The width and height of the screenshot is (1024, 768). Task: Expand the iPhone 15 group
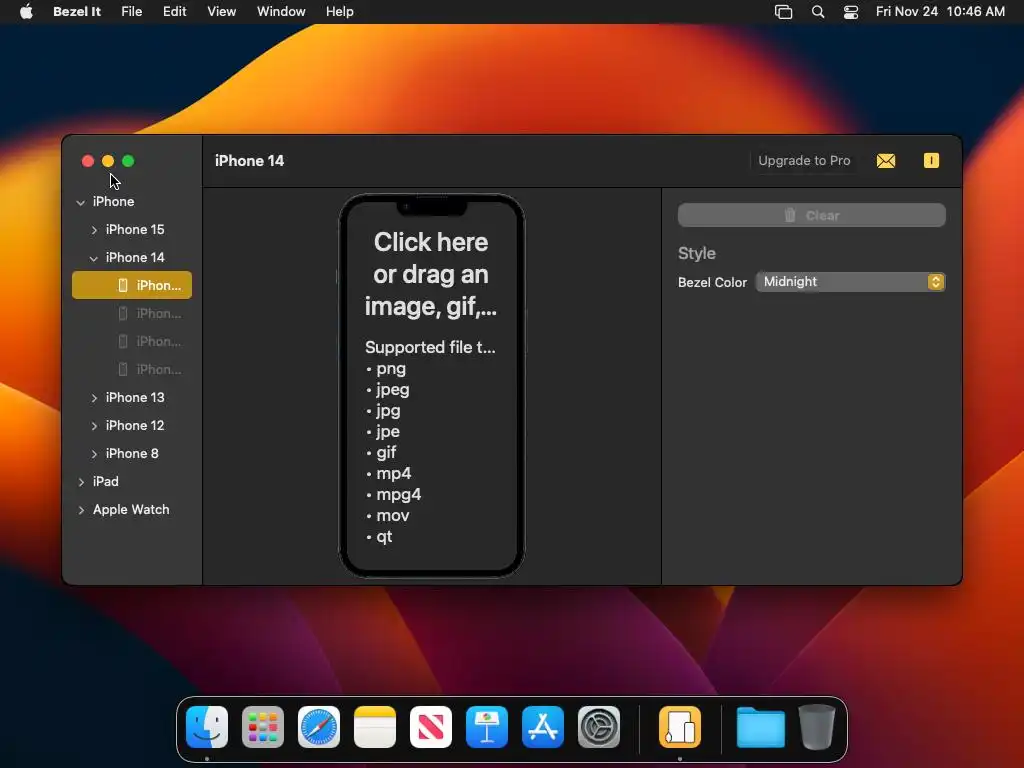[x=94, y=230]
